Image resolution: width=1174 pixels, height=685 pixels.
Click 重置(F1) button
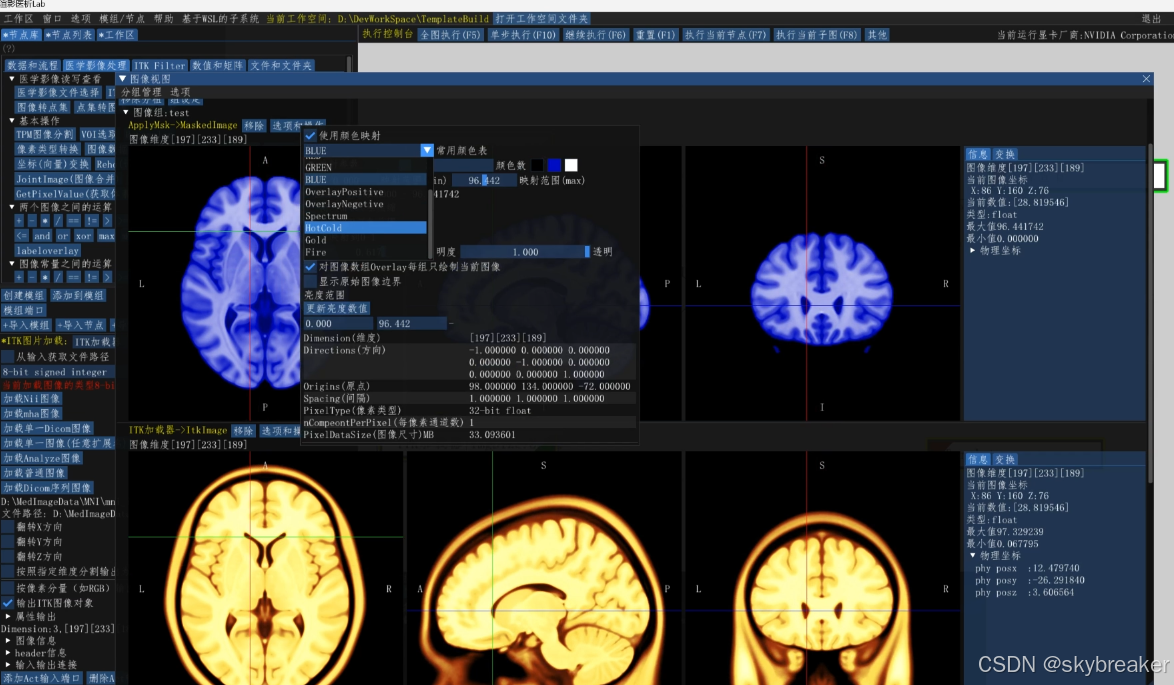pos(655,34)
